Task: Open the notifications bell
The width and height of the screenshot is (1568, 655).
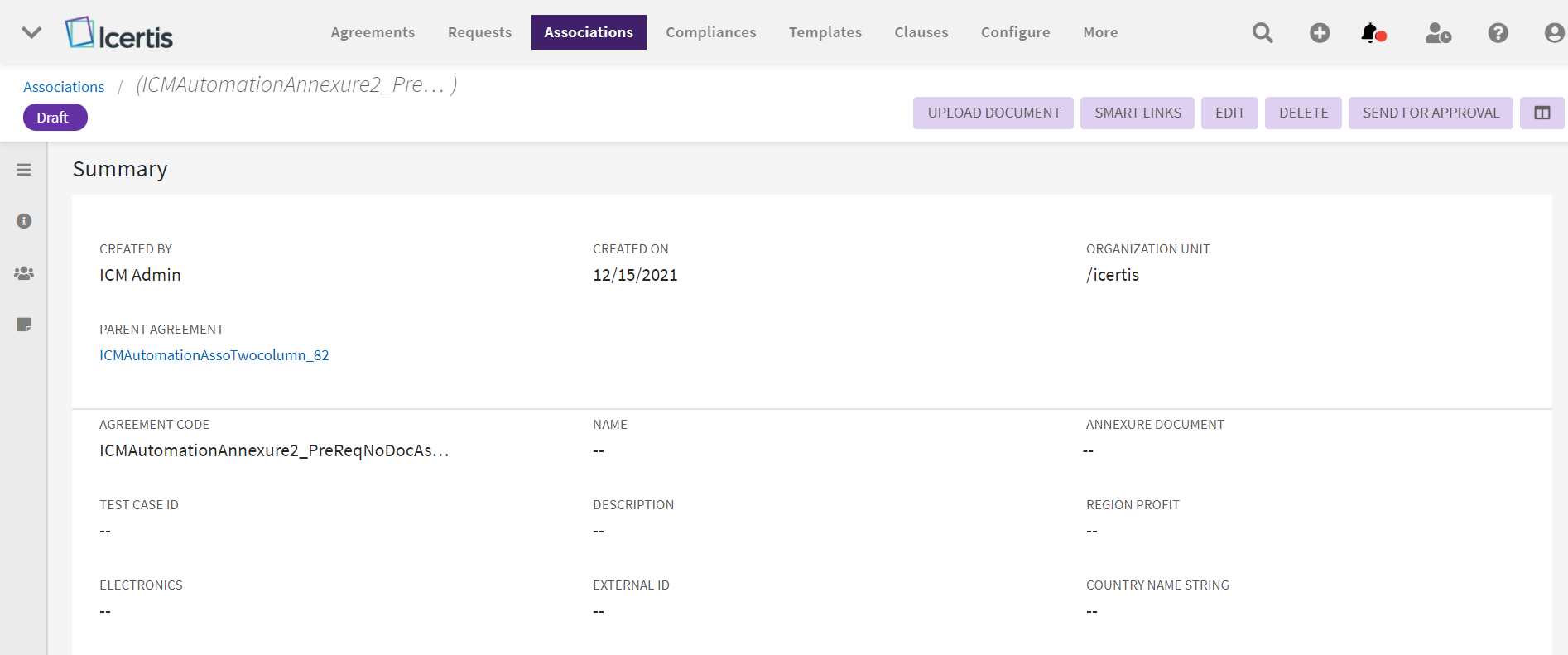Action: pos(1372,33)
